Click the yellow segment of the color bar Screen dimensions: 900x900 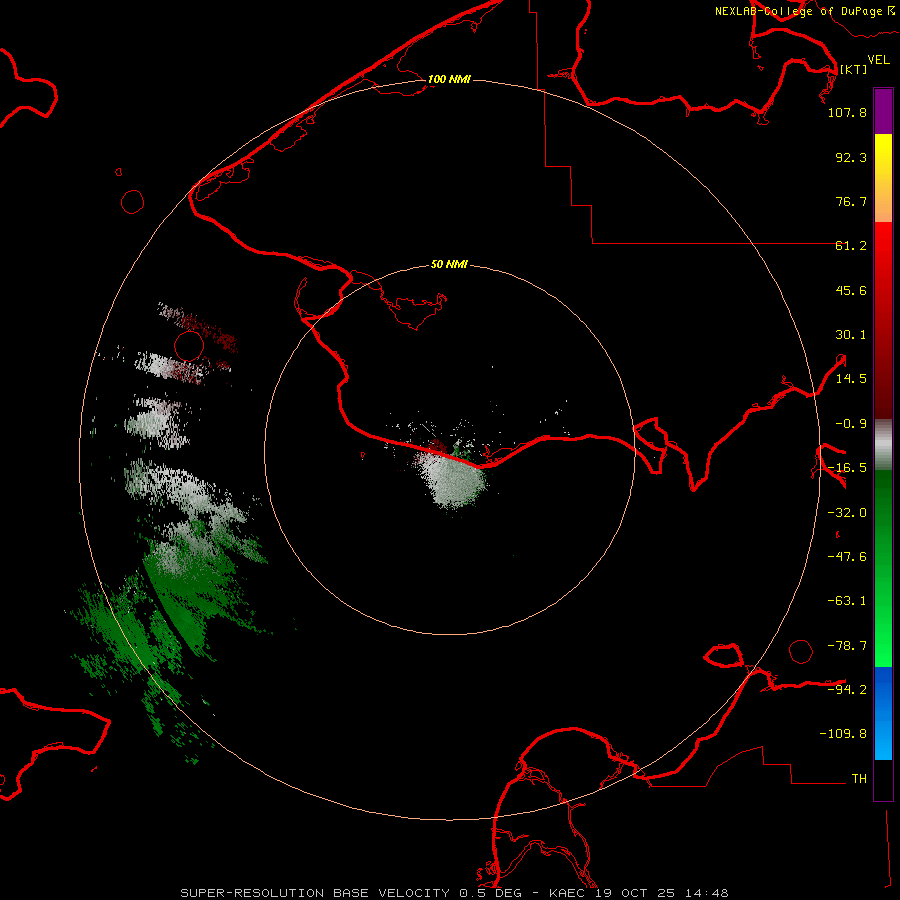pos(883,155)
